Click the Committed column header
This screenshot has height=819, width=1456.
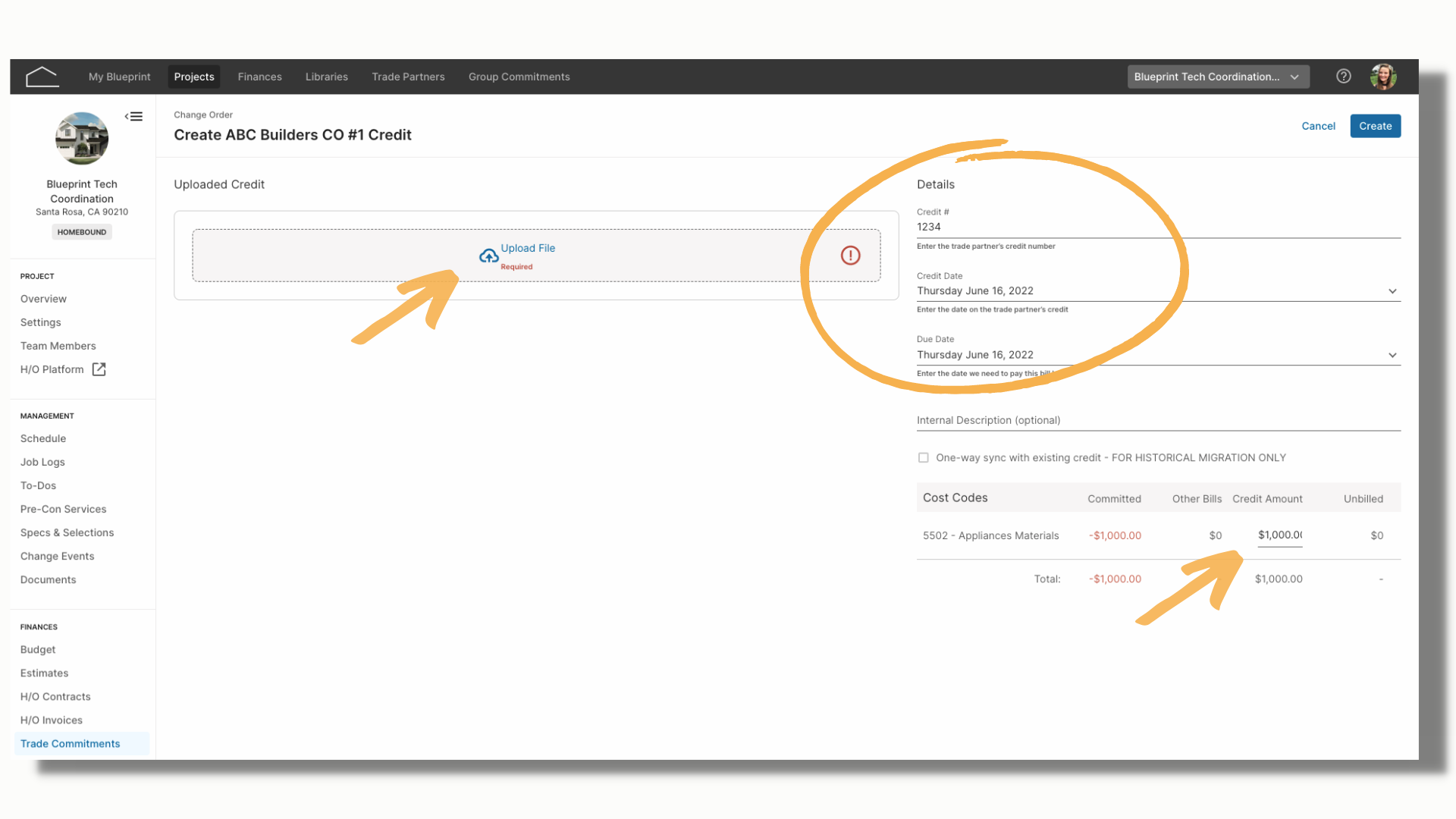pos(1114,498)
